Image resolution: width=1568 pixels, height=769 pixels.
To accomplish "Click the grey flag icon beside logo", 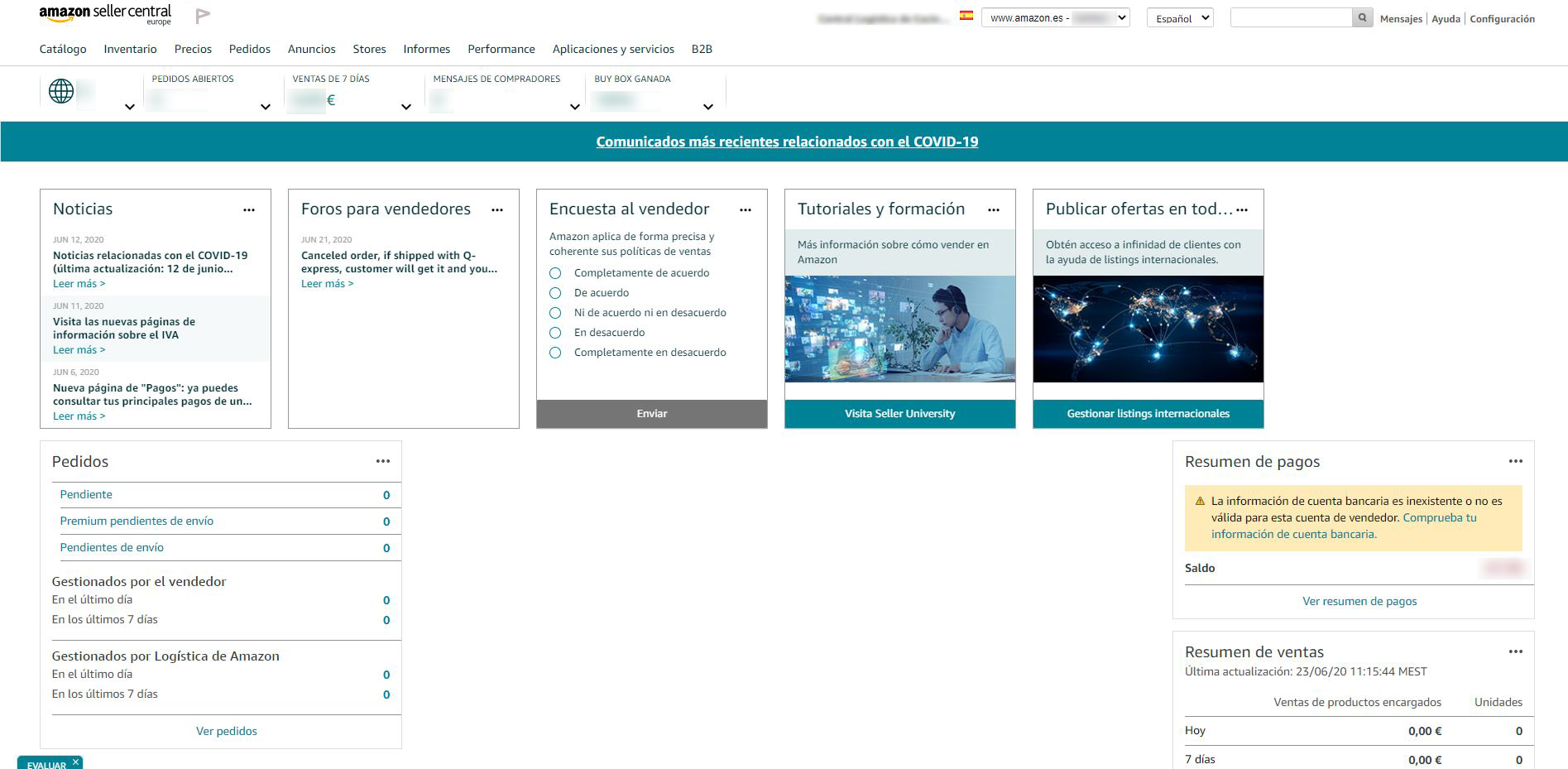I will 203,16.
